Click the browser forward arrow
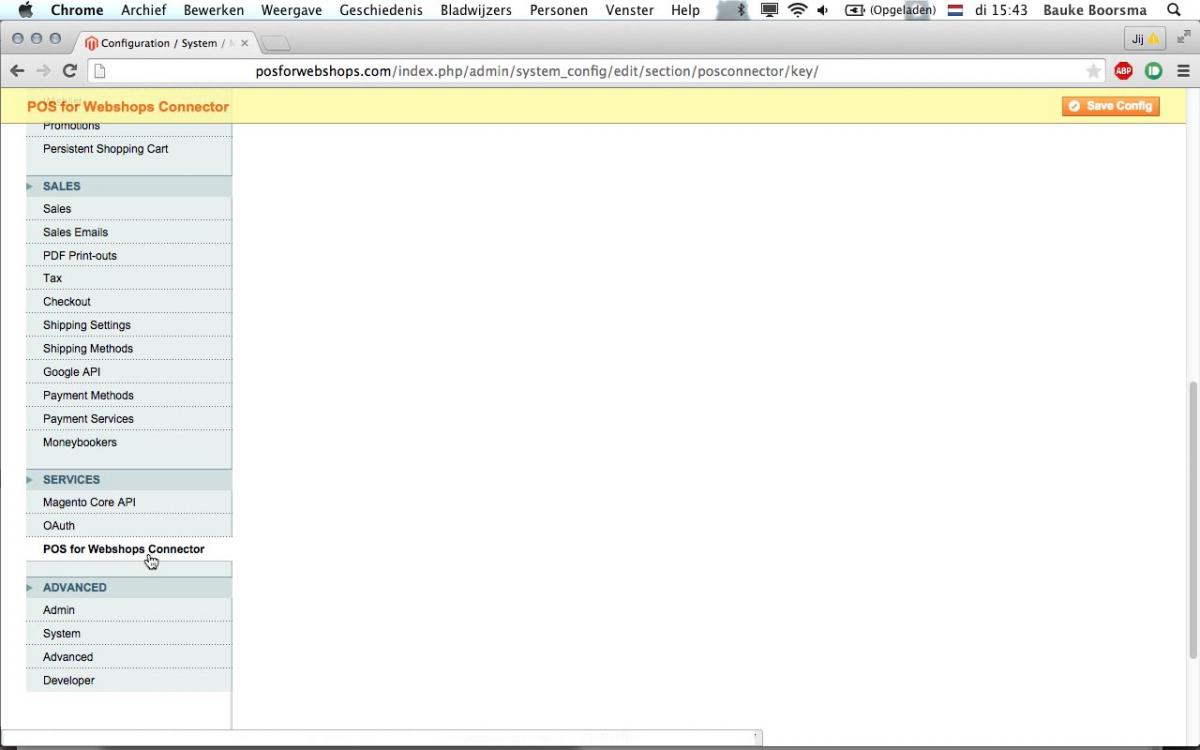The width and height of the screenshot is (1200, 750). tap(43, 71)
